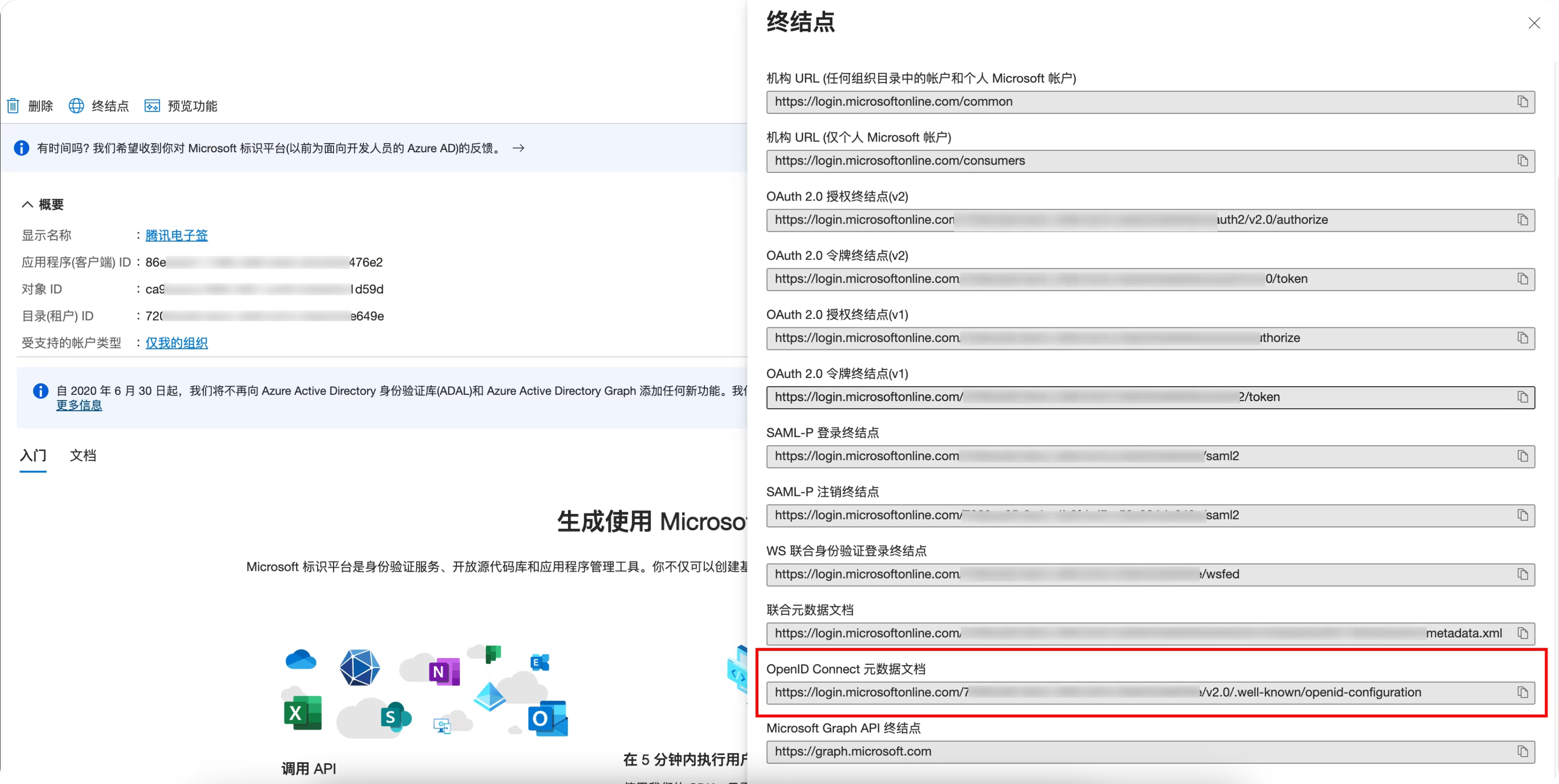Viewport: 1559px width, 784px height.
Task: Switch to the 文档 tab
Action: click(x=84, y=455)
